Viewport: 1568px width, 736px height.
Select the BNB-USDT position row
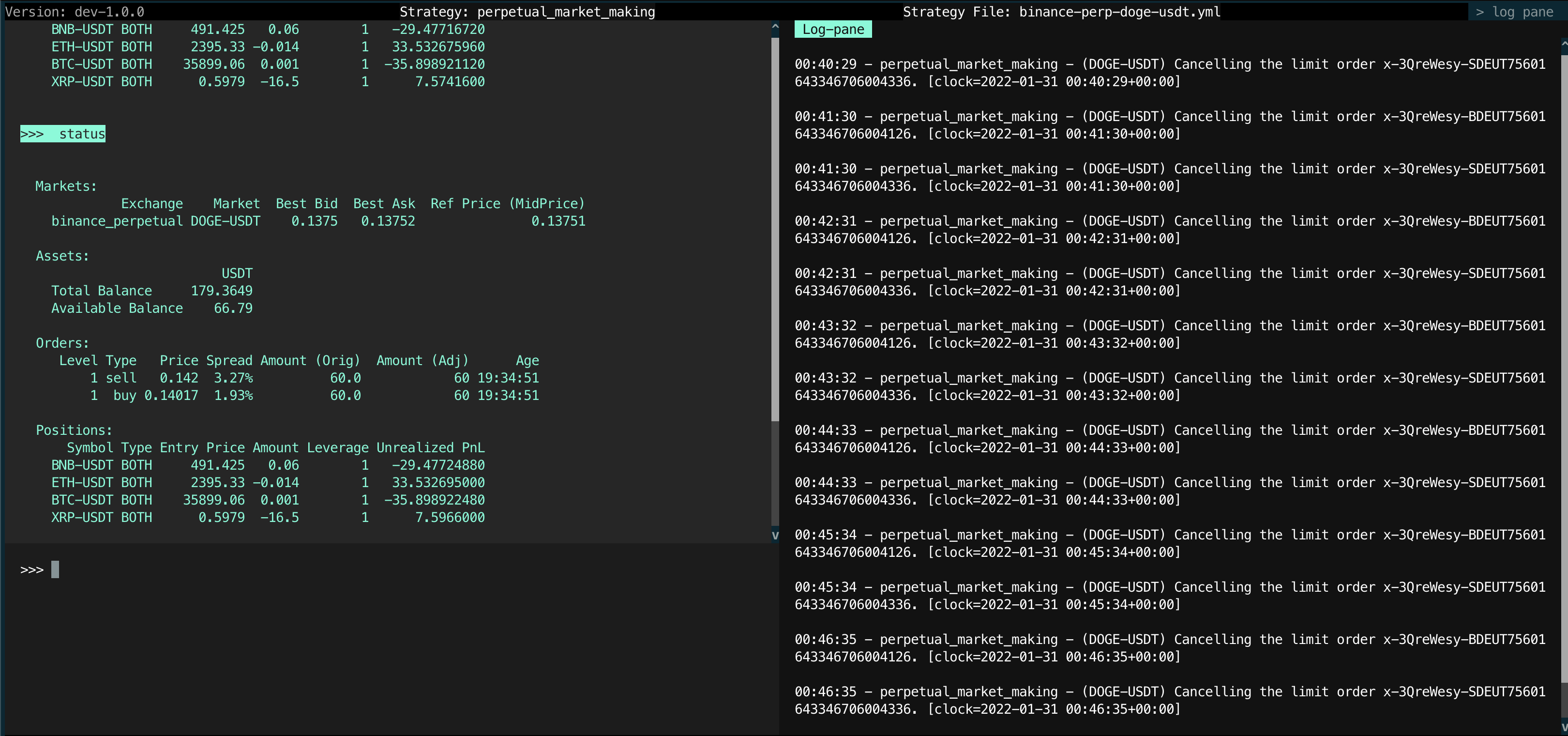click(268, 465)
